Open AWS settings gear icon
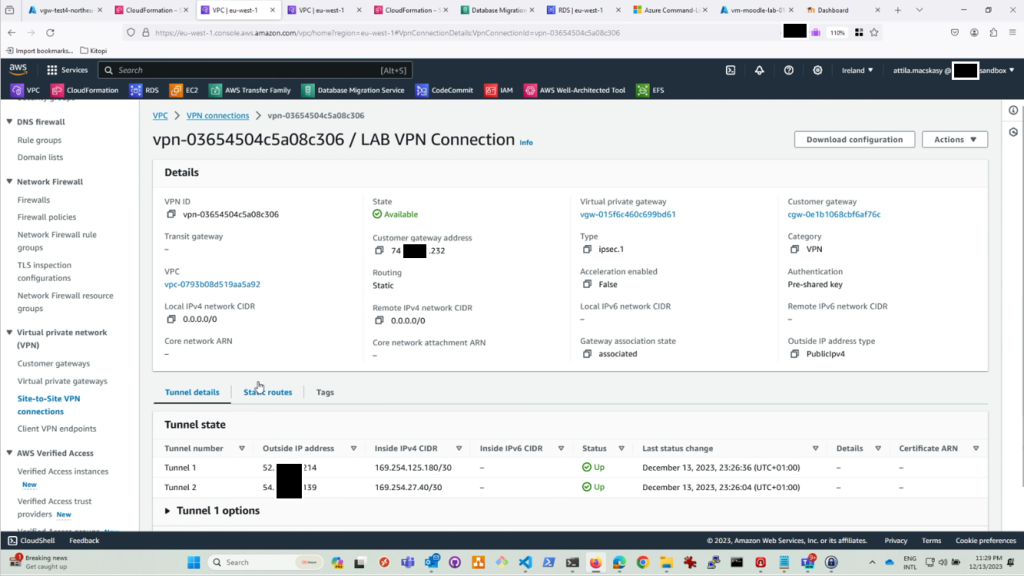 tap(818, 70)
